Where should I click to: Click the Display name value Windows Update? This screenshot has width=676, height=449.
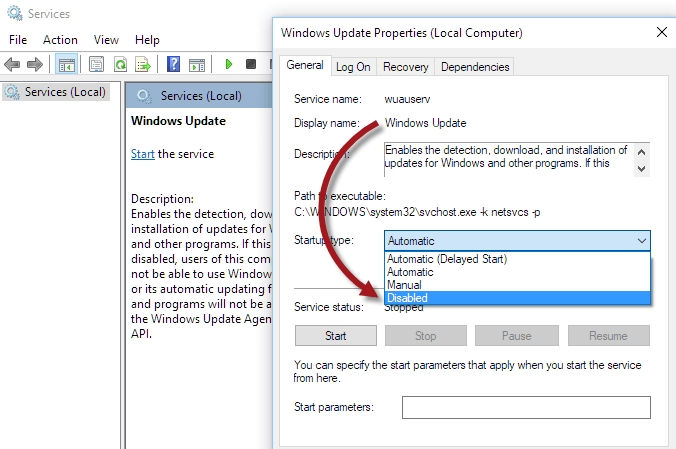tap(425, 123)
